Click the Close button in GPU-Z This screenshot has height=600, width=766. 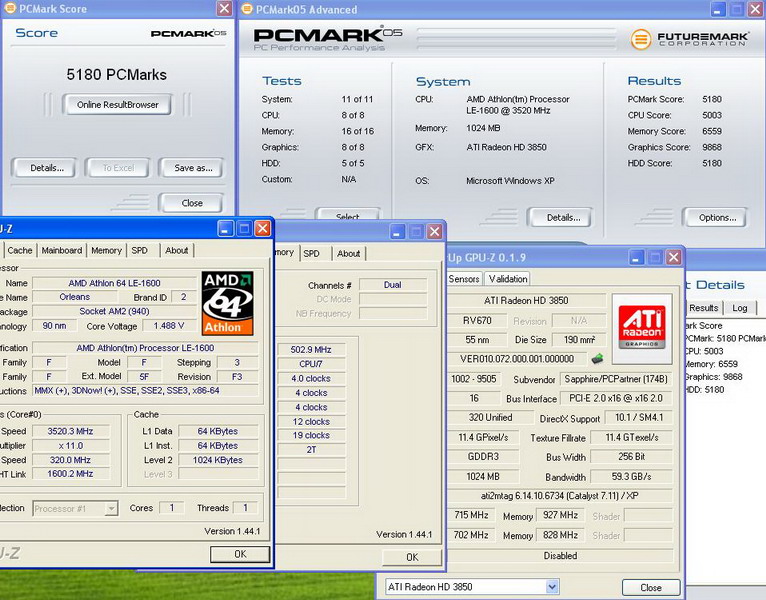pos(651,587)
